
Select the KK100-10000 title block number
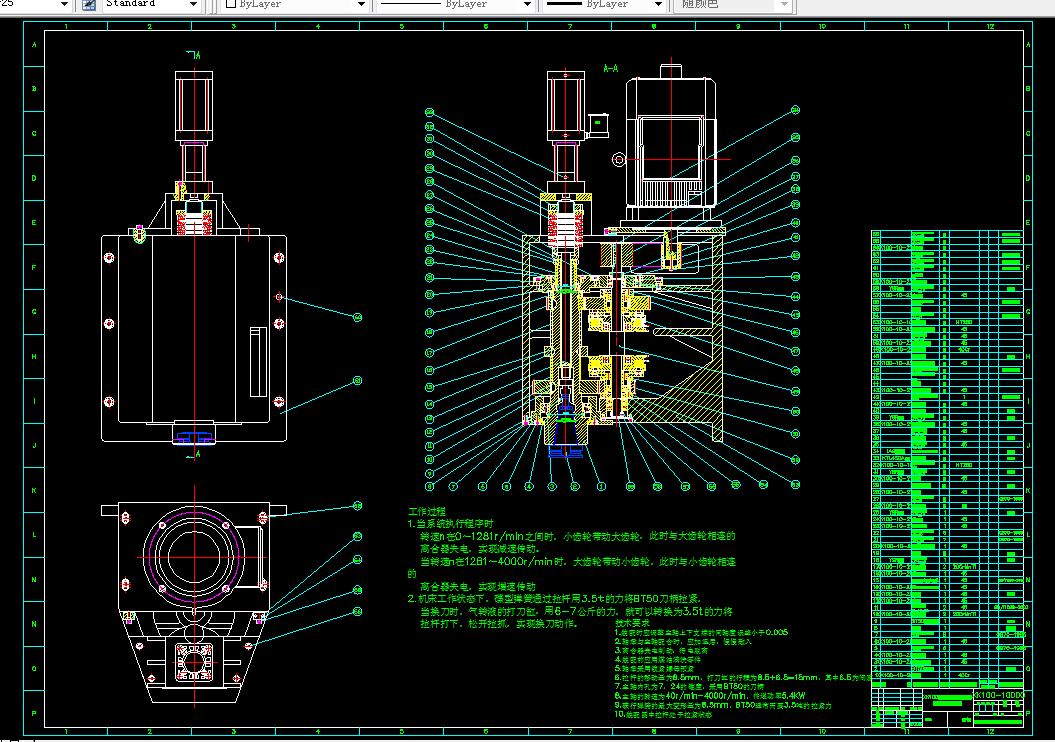click(x=999, y=695)
